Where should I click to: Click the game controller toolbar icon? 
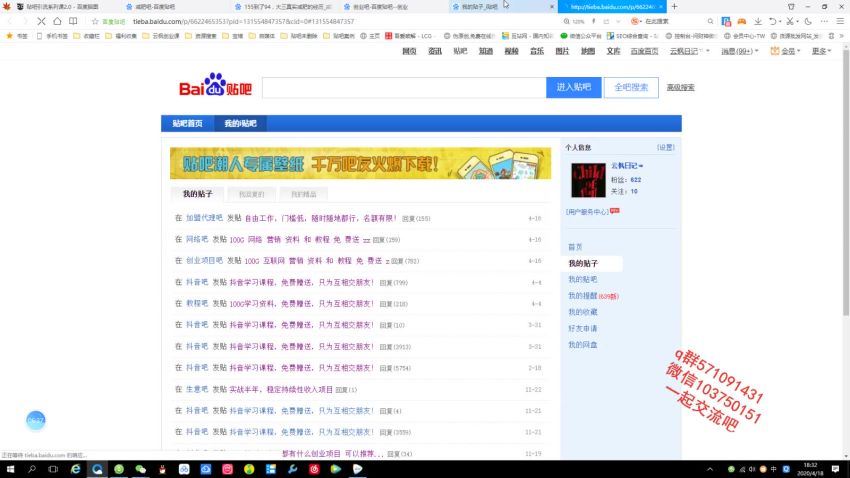742,21
